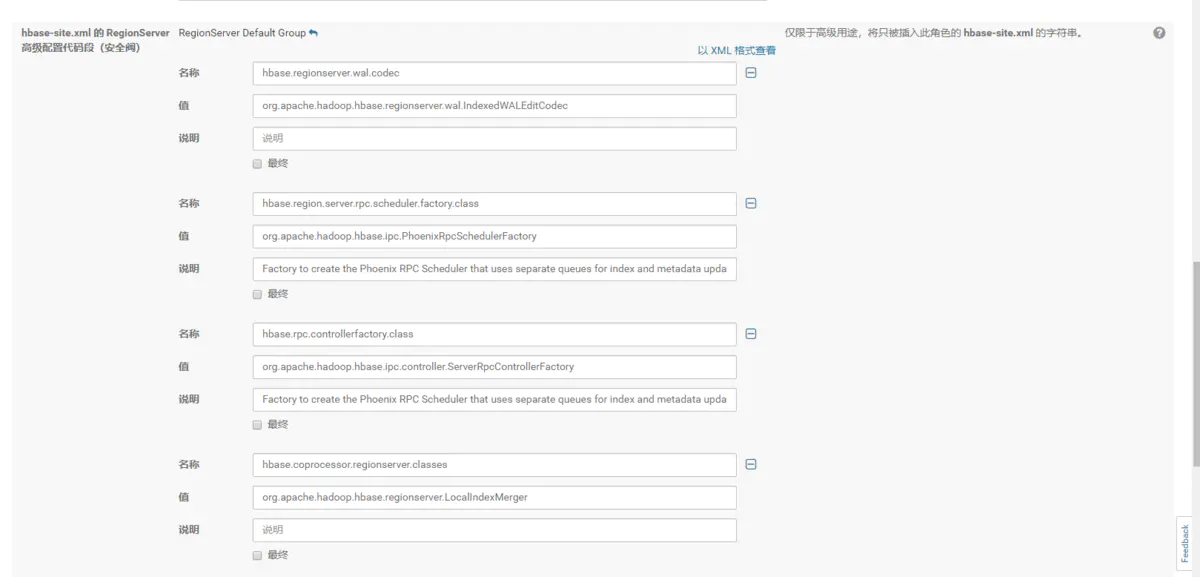Tick 最终 checkbox under wal.codec property
This screenshot has width=1200, height=577.
[x=257, y=163]
